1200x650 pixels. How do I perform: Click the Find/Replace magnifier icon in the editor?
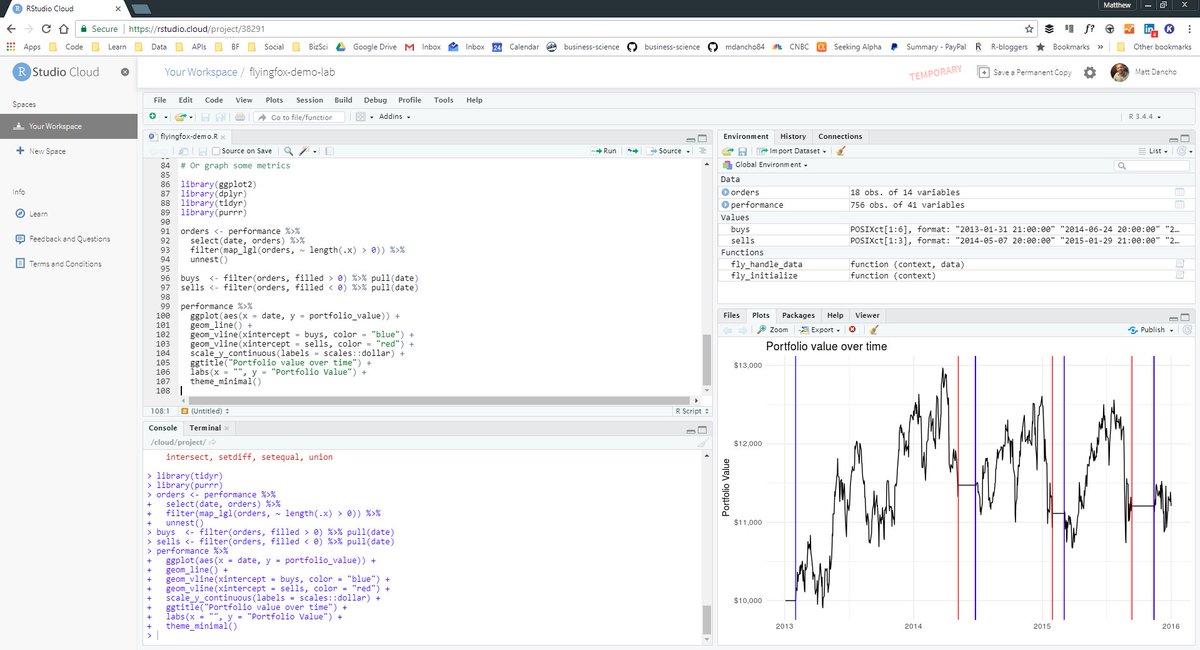288,151
